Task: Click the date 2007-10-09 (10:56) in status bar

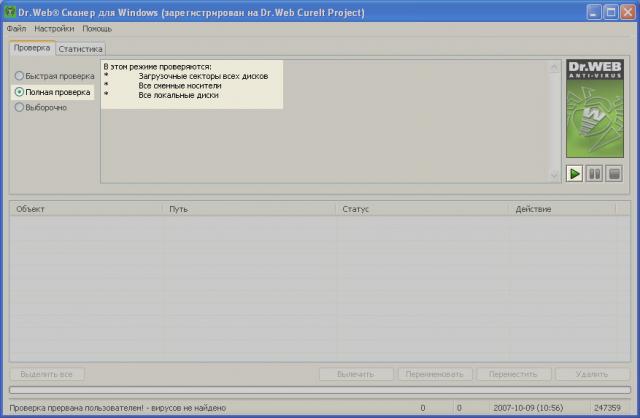Action: point(528,408)
